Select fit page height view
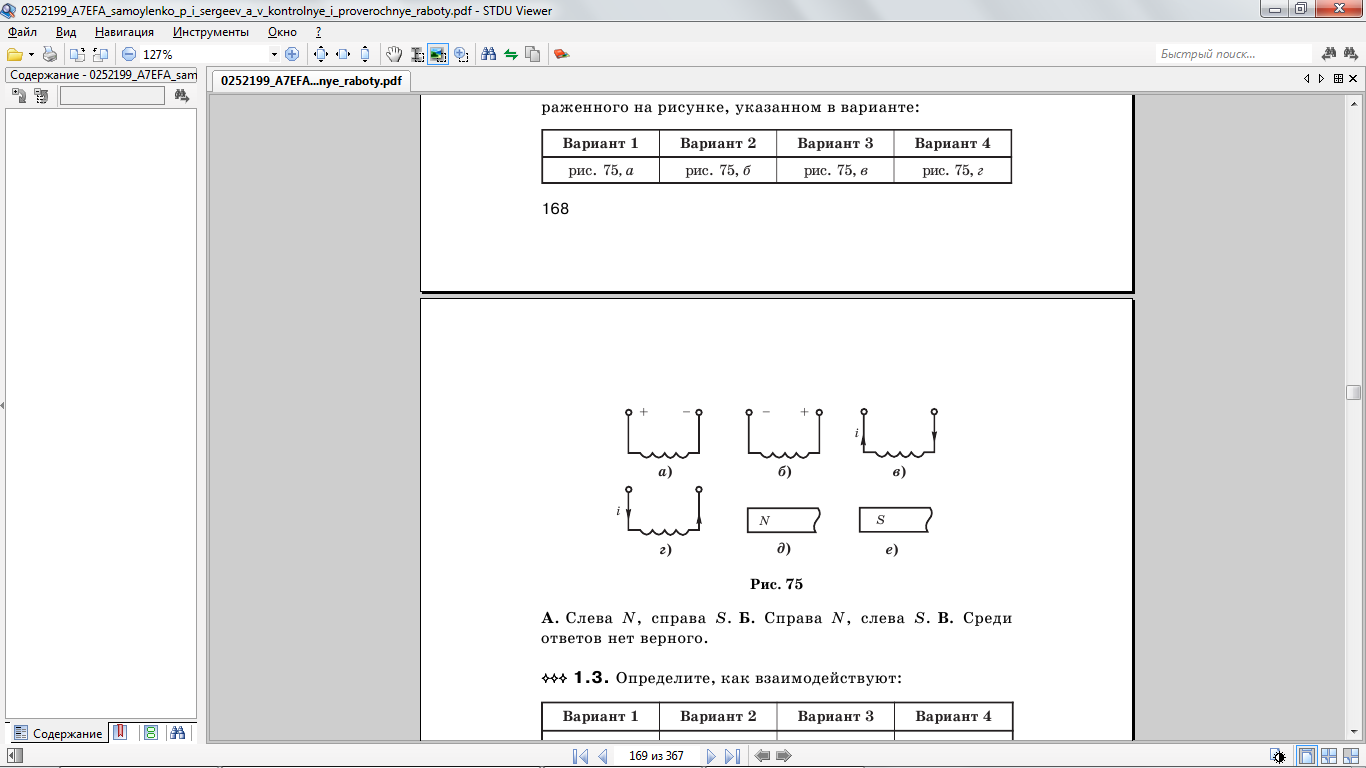Screen dimensions: 1366x768 tap(365, 54)
